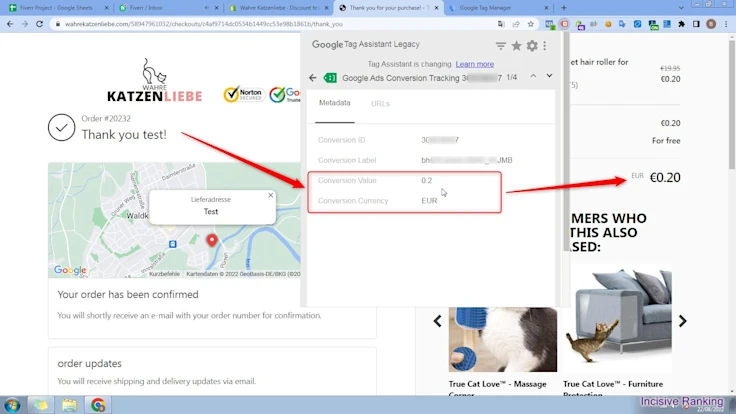Click the page vertical scrollbar

coord(732,103)
